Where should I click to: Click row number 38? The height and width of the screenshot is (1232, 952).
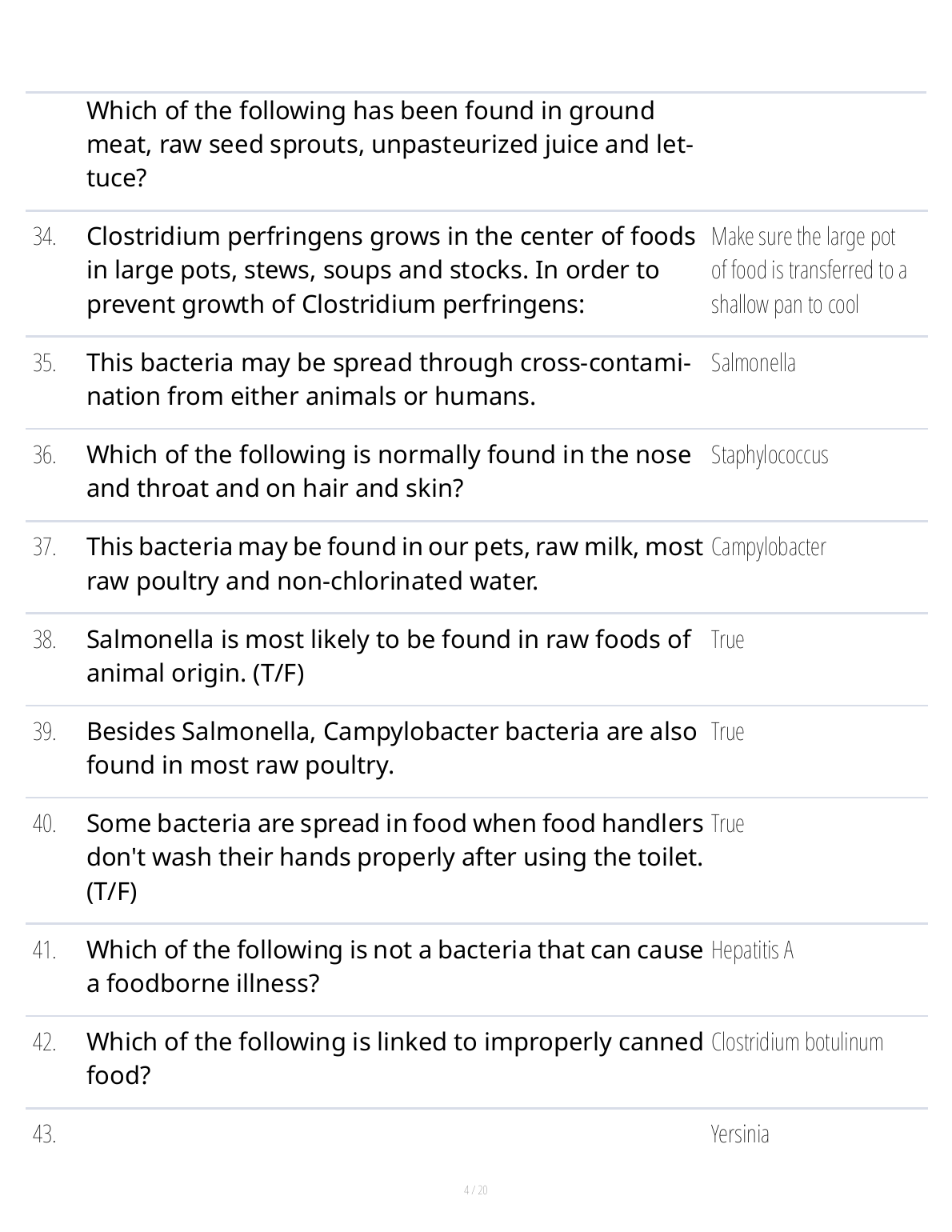(45, 640)
